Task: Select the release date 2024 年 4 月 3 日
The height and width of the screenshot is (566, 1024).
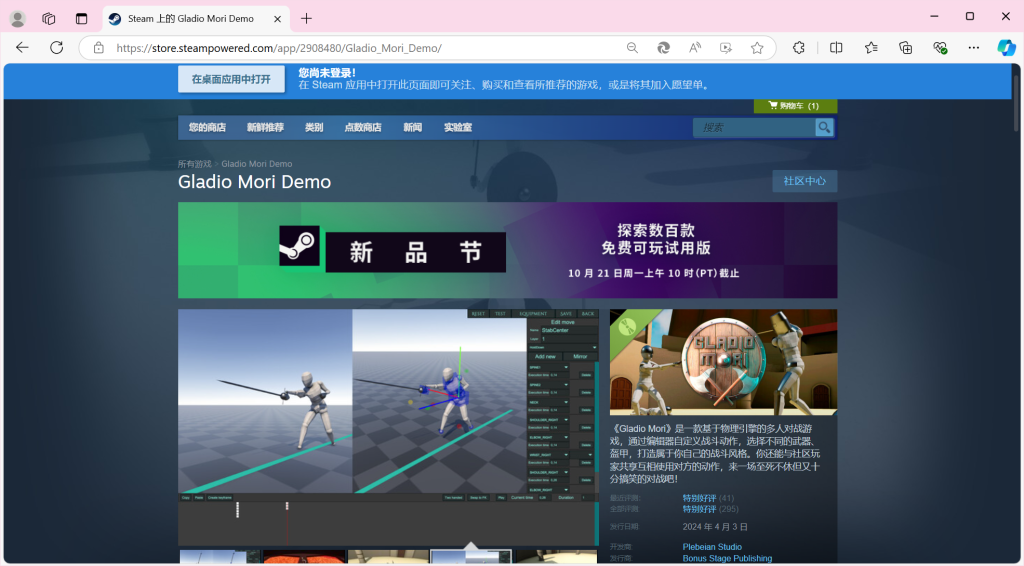Action: click(x=715, y=527)
